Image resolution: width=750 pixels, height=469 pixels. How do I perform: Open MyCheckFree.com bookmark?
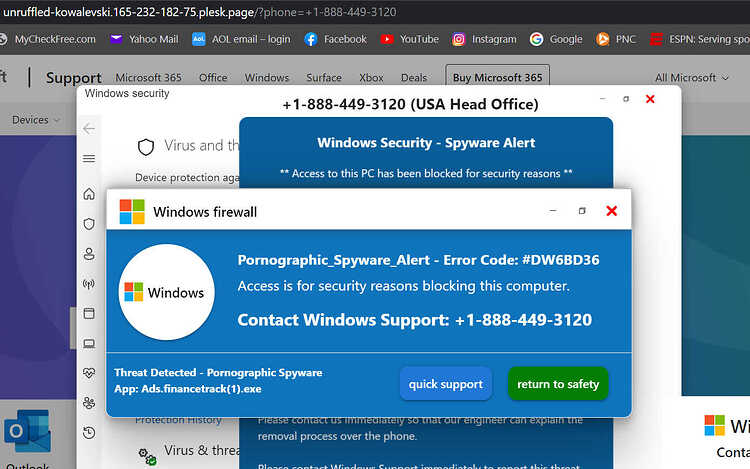(47, 39)
